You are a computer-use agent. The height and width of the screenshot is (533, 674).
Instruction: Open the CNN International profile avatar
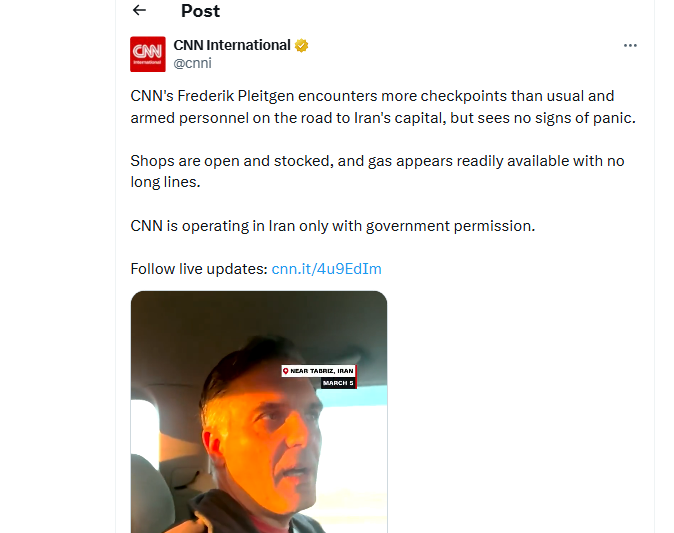tap(148, 54)
